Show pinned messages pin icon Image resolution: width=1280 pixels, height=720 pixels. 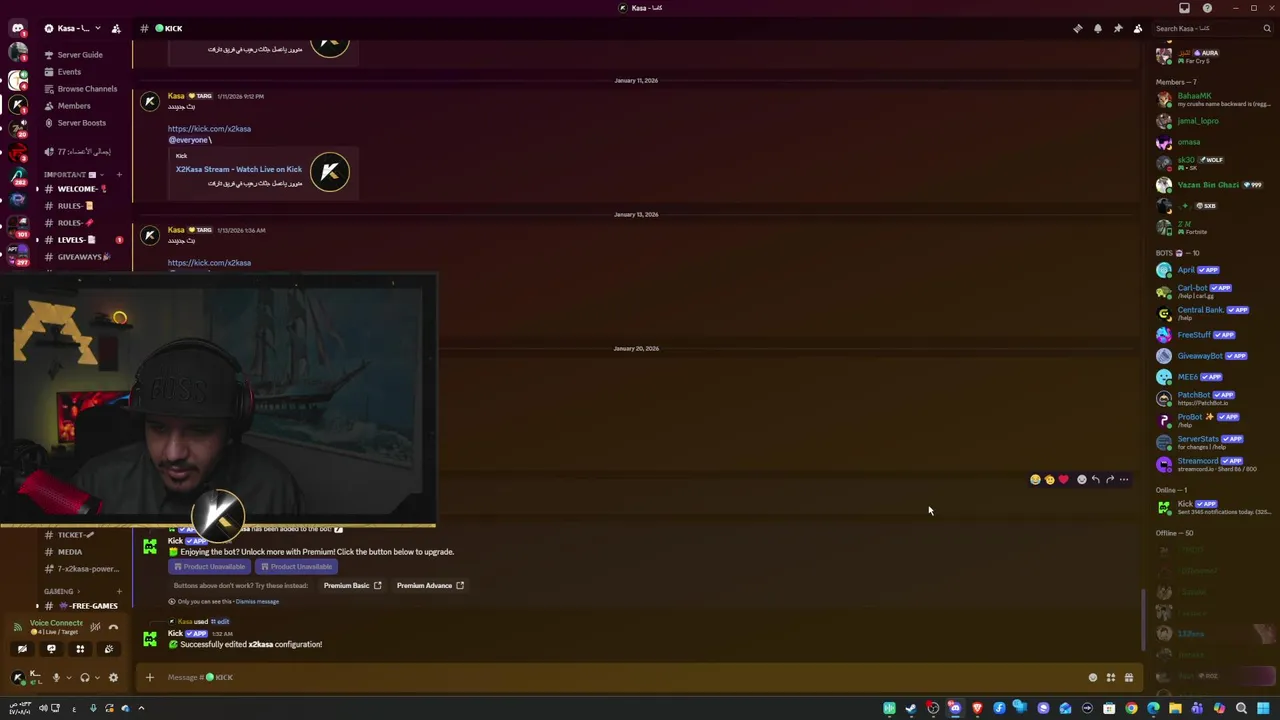click(1118, 28)
